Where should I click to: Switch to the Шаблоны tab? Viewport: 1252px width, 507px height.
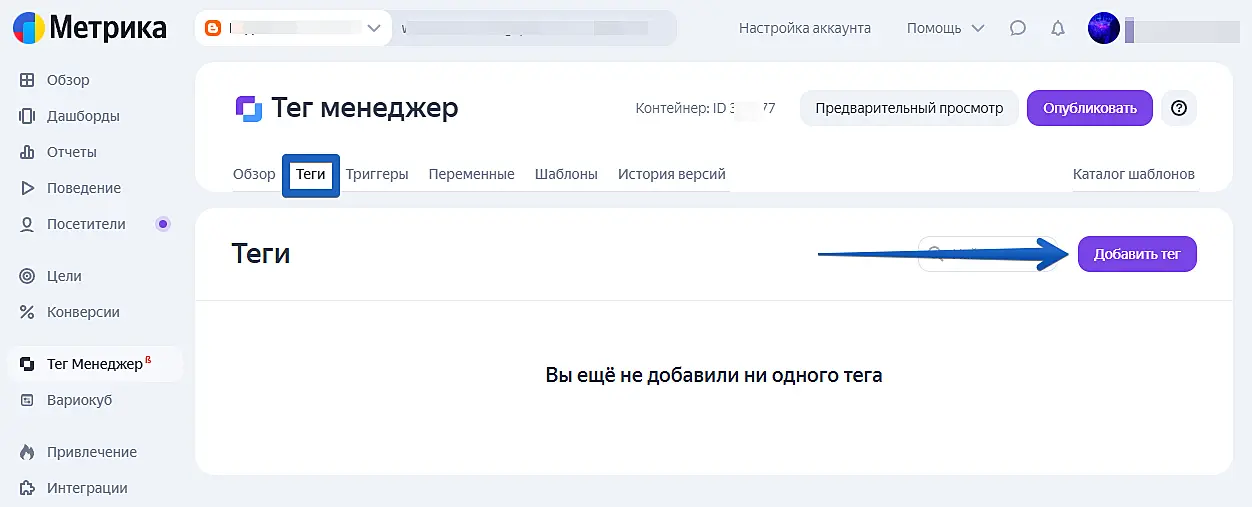[566, 174]
